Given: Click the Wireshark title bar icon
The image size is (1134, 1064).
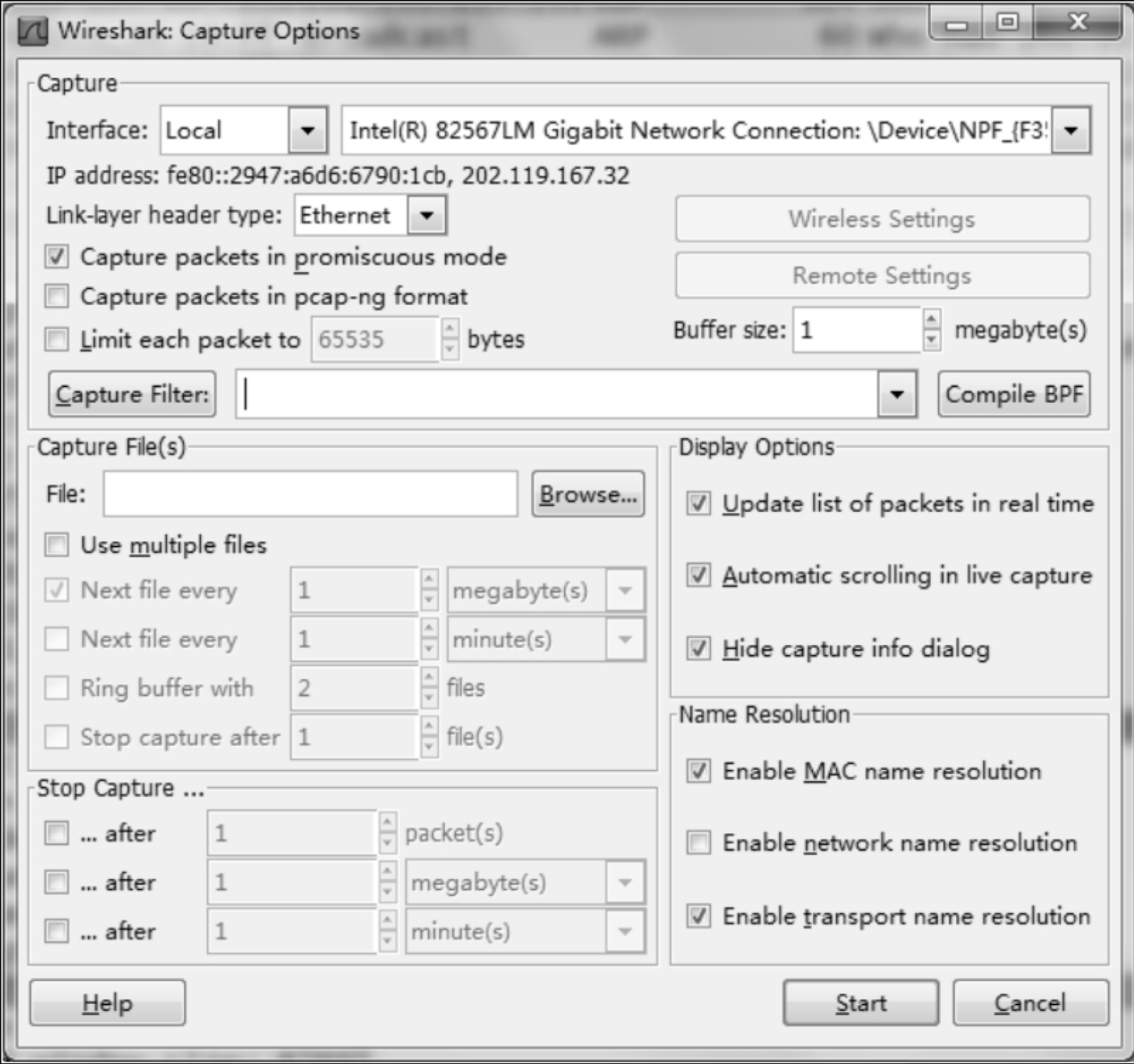Looking at the screenshot, I should tap(34, 31).
